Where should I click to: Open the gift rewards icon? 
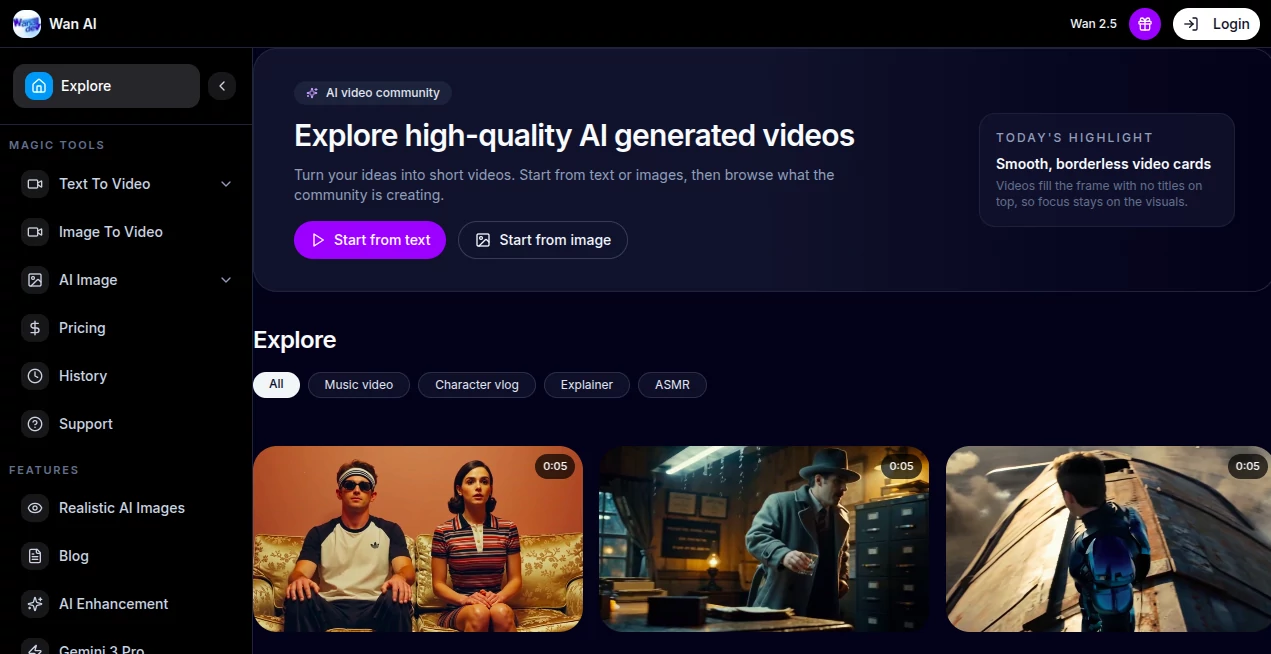(1144, 23)
